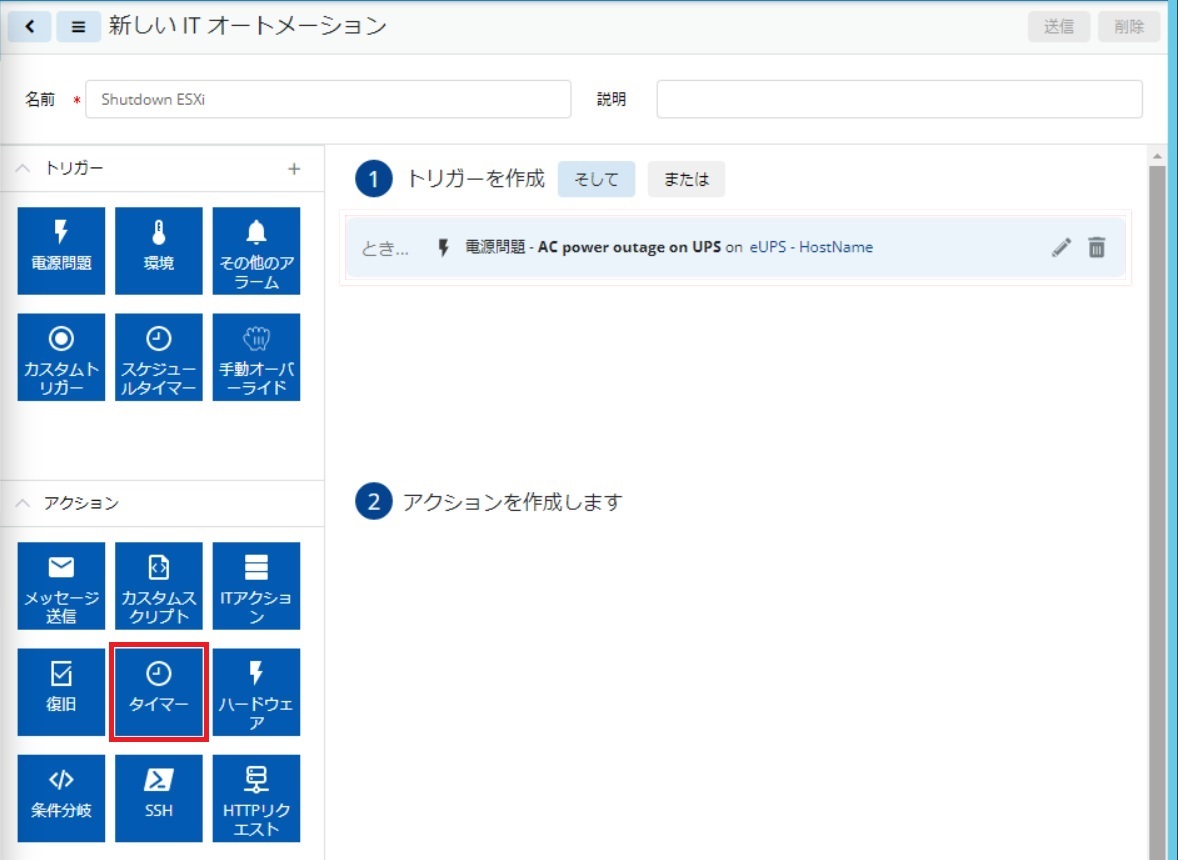
Task: Edit the power outage trigger with pencil icon
Action: [x=1061, y=248]
